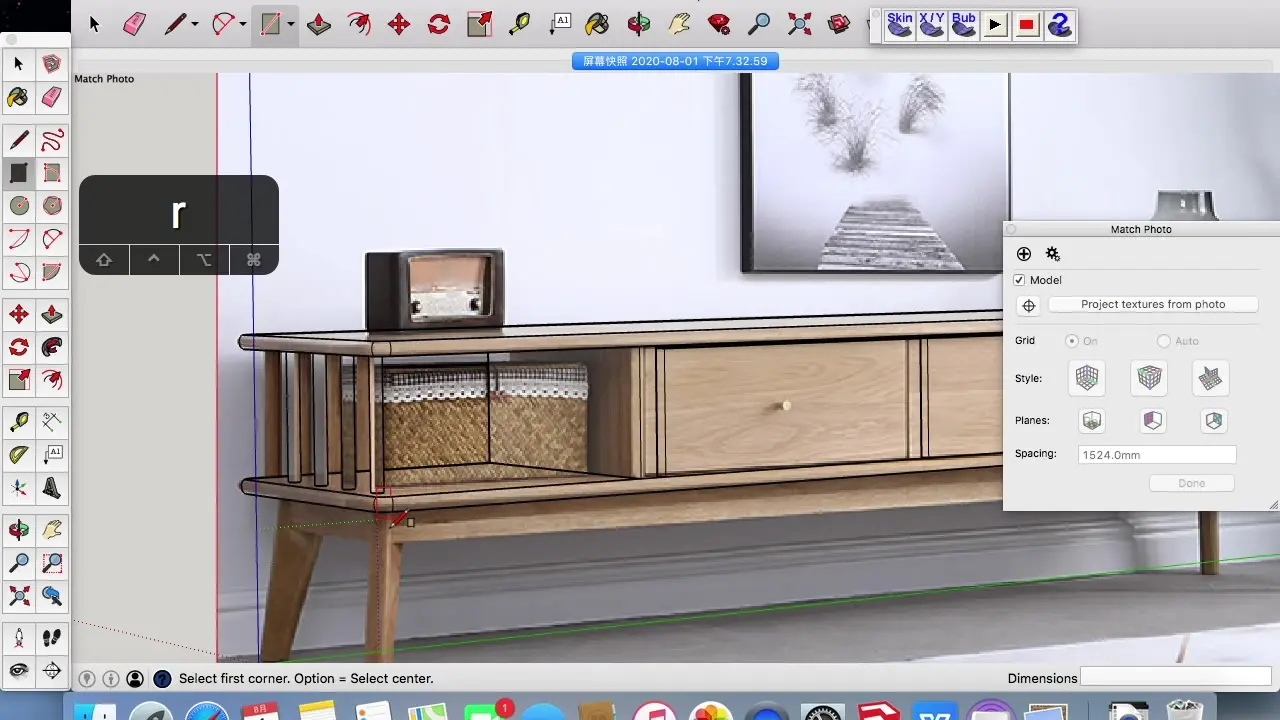Stop using the red square button
The width and height of the screenshot is (1280, 720).
click(1027, 25)
